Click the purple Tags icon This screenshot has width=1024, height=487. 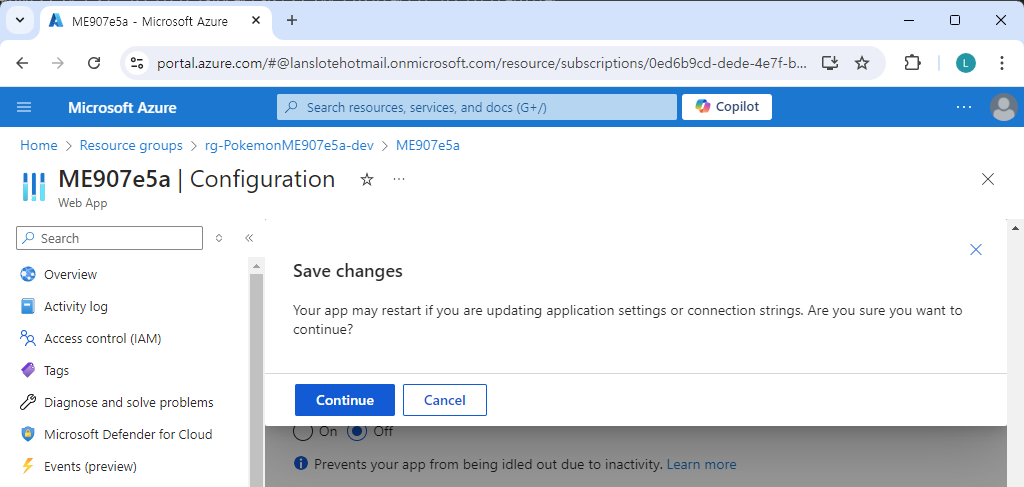coord(27,370)
